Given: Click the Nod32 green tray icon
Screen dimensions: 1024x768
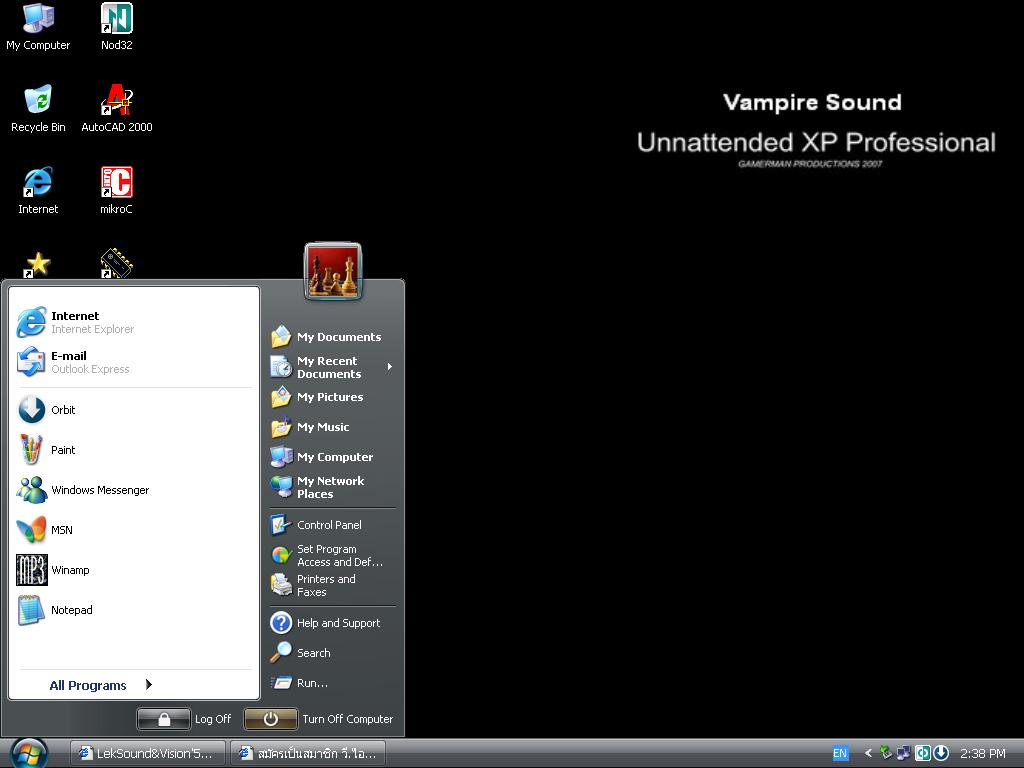Looking at the screenshot, I should (x=922, y=754).
